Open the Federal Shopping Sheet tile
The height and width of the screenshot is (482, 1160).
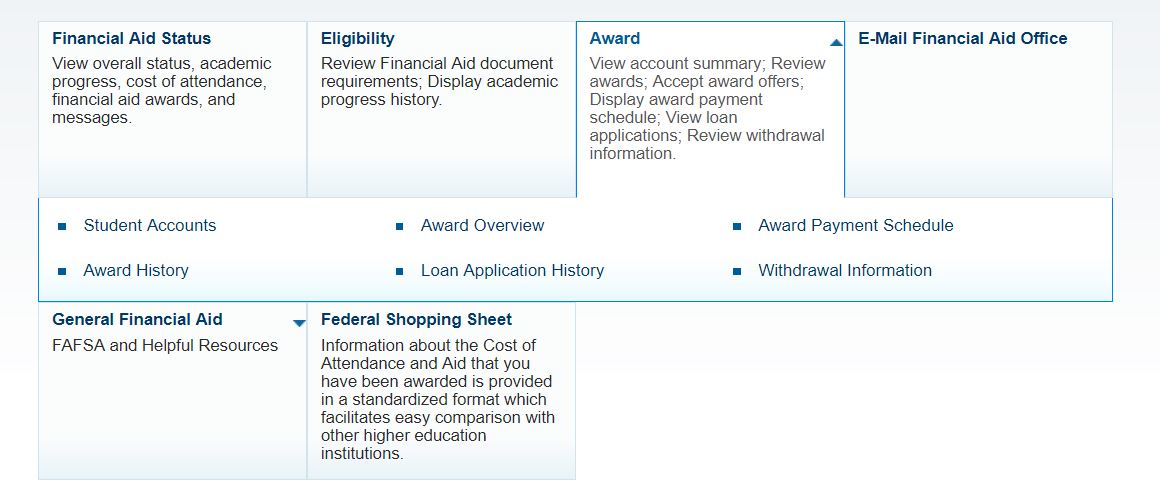[x=416, y=320]
